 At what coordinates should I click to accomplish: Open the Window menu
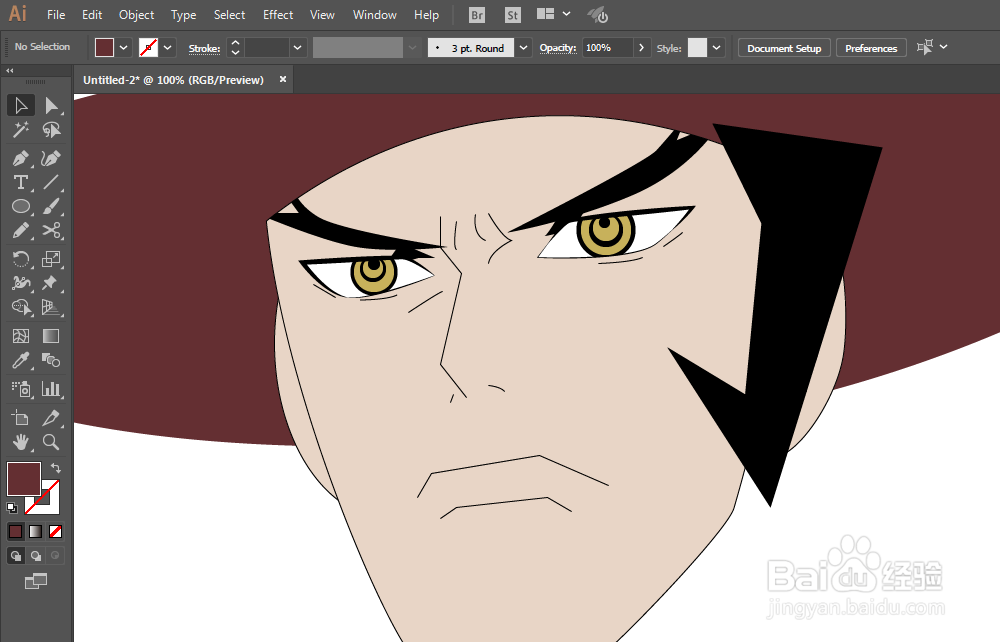coord(375,15)
